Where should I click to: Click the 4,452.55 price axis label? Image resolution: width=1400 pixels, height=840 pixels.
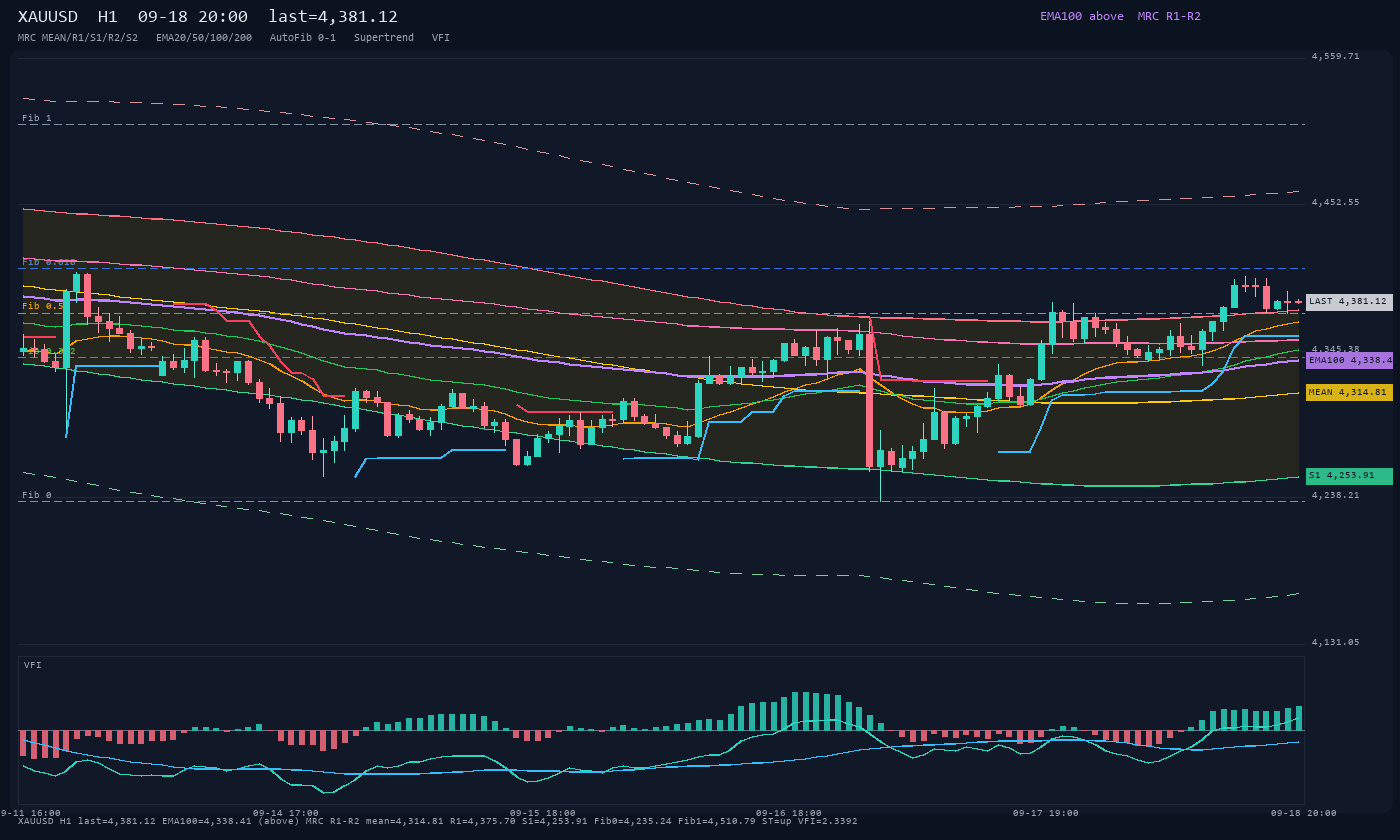[1335, 202]
